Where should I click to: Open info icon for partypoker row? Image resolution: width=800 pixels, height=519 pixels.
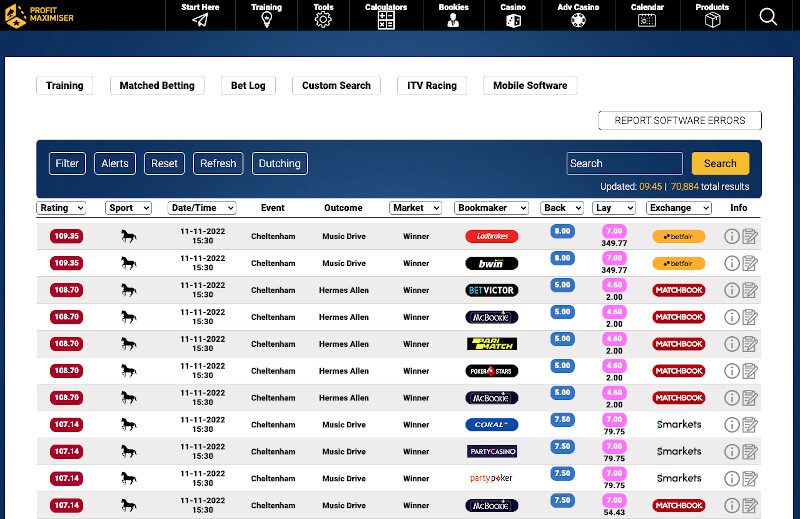click(x=732, y=478)
